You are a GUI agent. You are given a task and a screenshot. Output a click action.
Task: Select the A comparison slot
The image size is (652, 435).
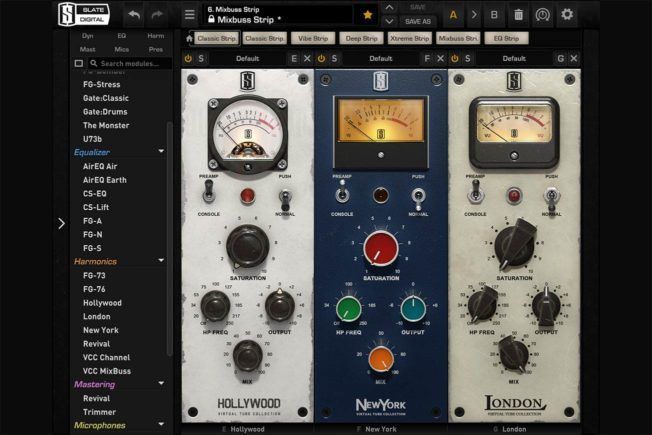[453, 15]
